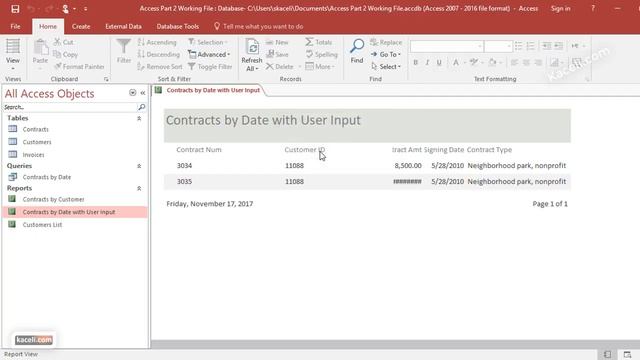This screenshot has width=640, height=360.
Task: Toggle Underline formatting
Action: tap(439, 62)
